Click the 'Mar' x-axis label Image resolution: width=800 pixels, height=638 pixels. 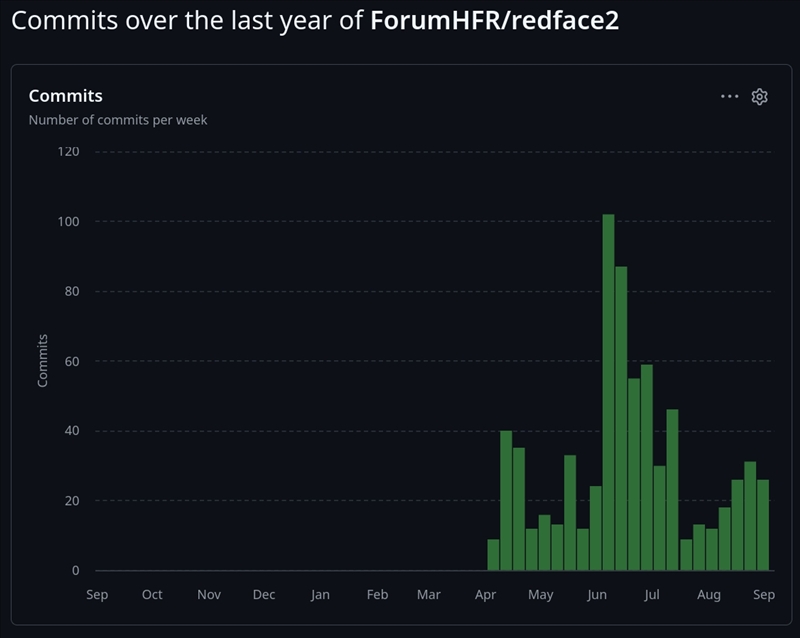pyautogui.click(x=429, y=595)
